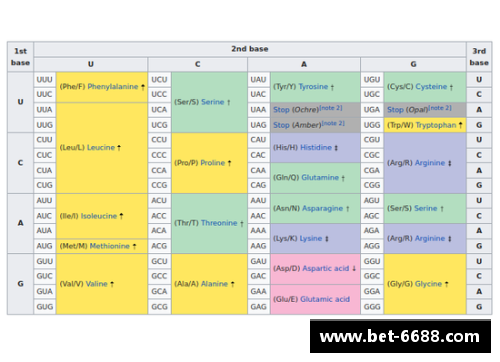500x362 pixels.
Task: Click the CAU codon cell
Action: (259, 140)
